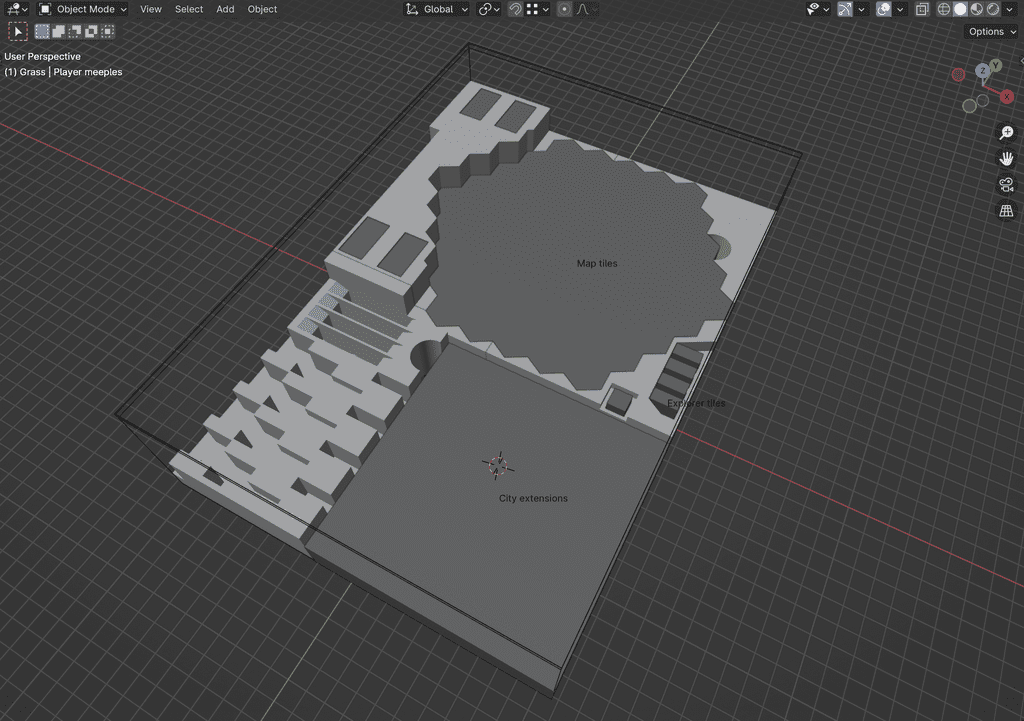This screenshot has height=721, width=1024.
Task: Toggle snapping magnet icon
Action: [x=515, y=9]
